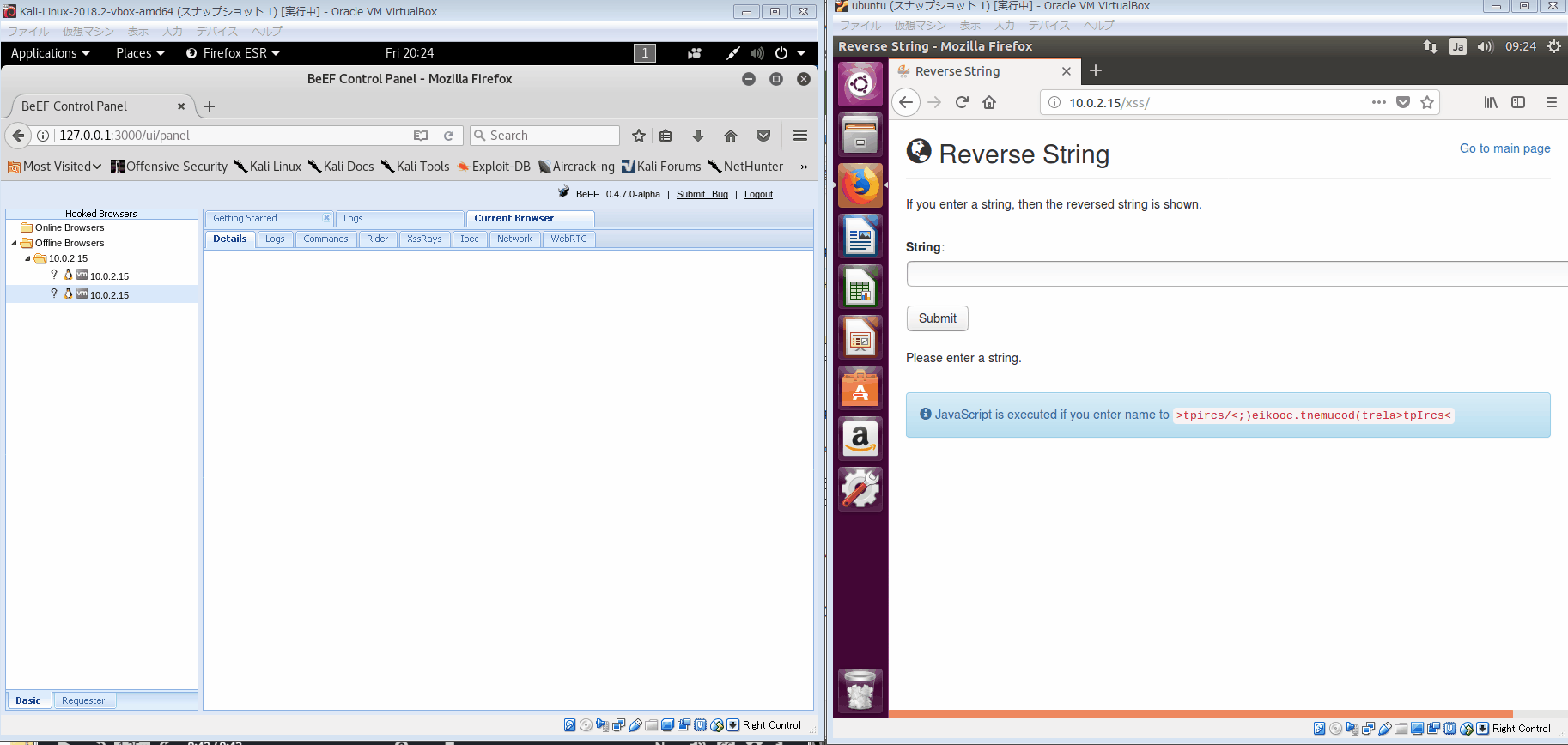Click Kali volume icon in top bar
This screenshot has height=745, width=1568.
coord(757,53)
